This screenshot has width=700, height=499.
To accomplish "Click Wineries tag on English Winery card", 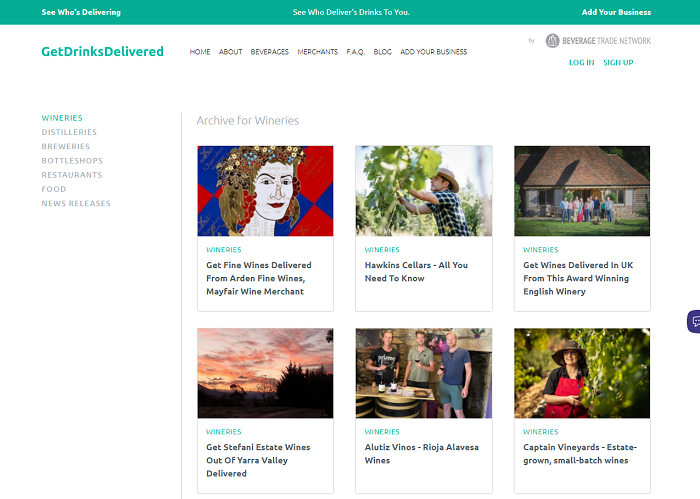I will [x=541, y=250].
